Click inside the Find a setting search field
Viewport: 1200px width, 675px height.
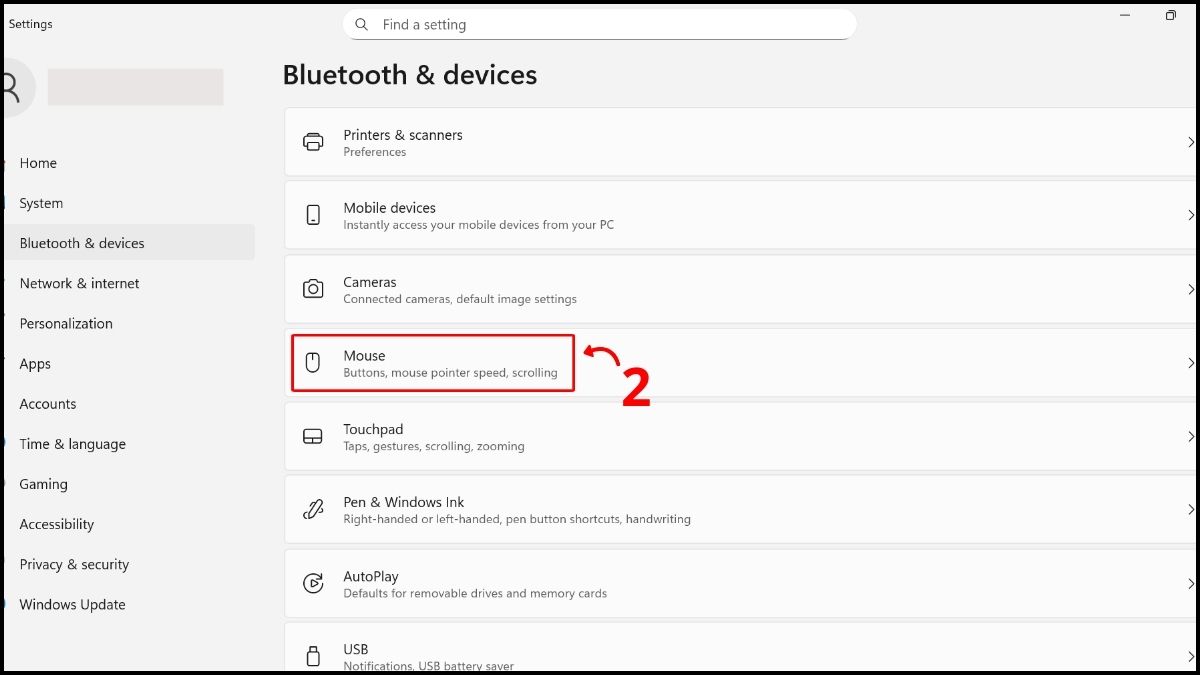click(600, 24)
